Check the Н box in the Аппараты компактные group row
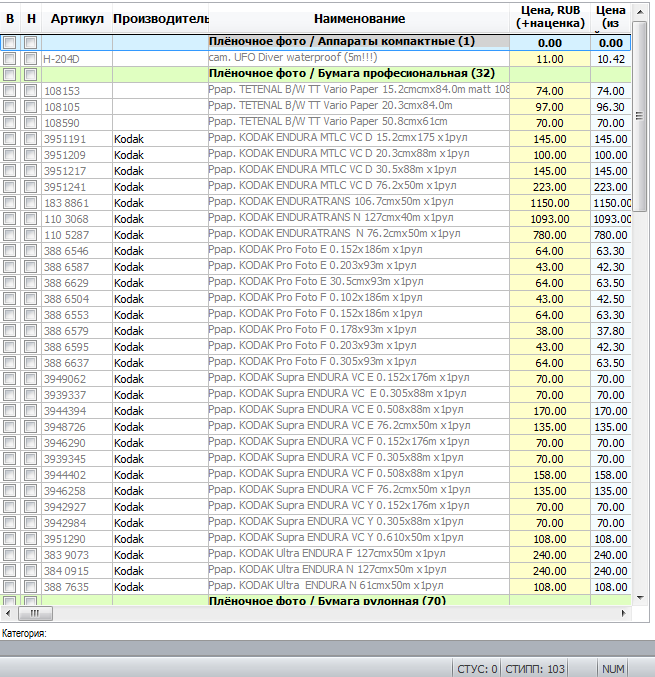Viewport: 655px width, 677px height. (30, 42)
